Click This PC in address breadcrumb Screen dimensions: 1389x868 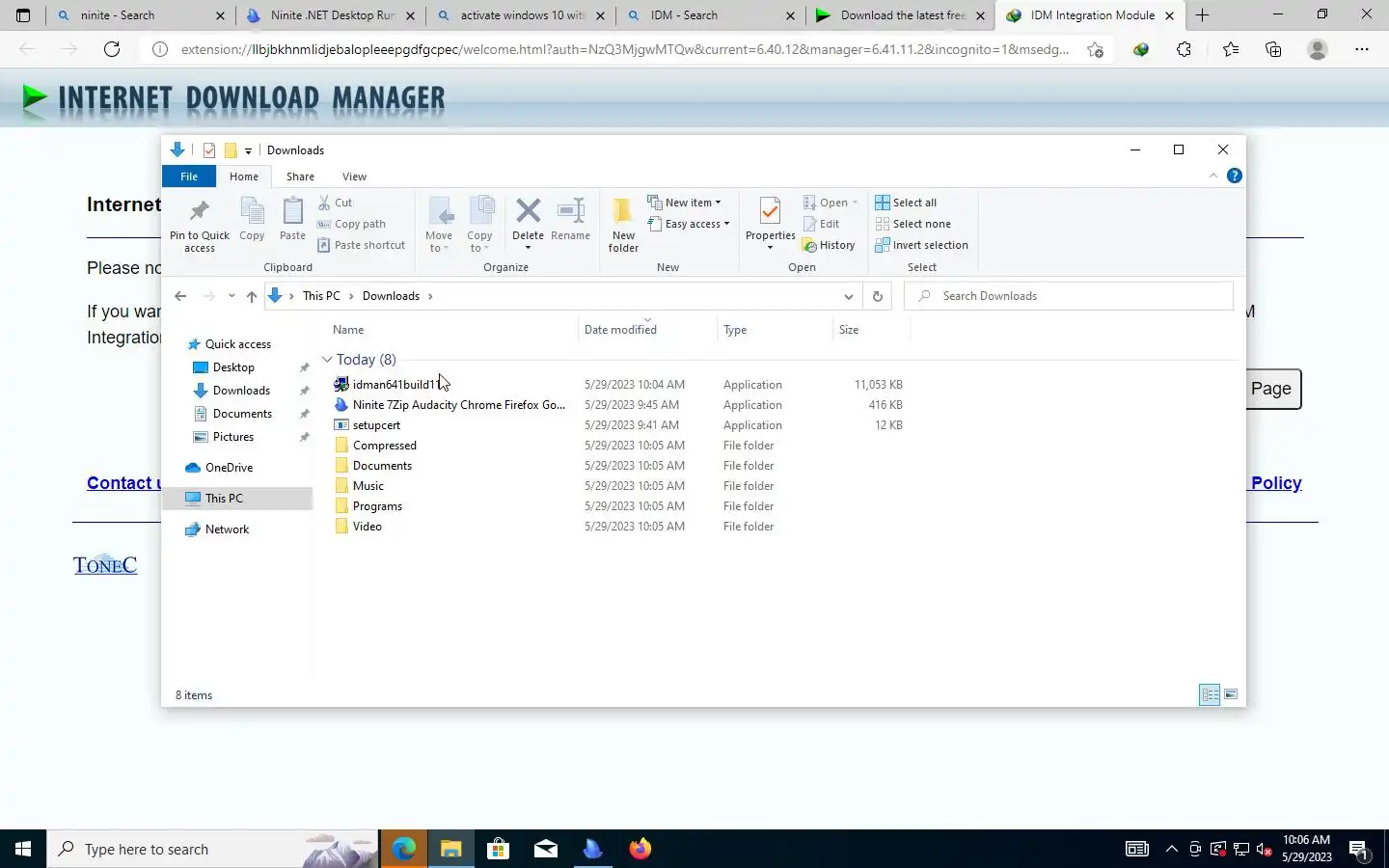pos(321,296)
